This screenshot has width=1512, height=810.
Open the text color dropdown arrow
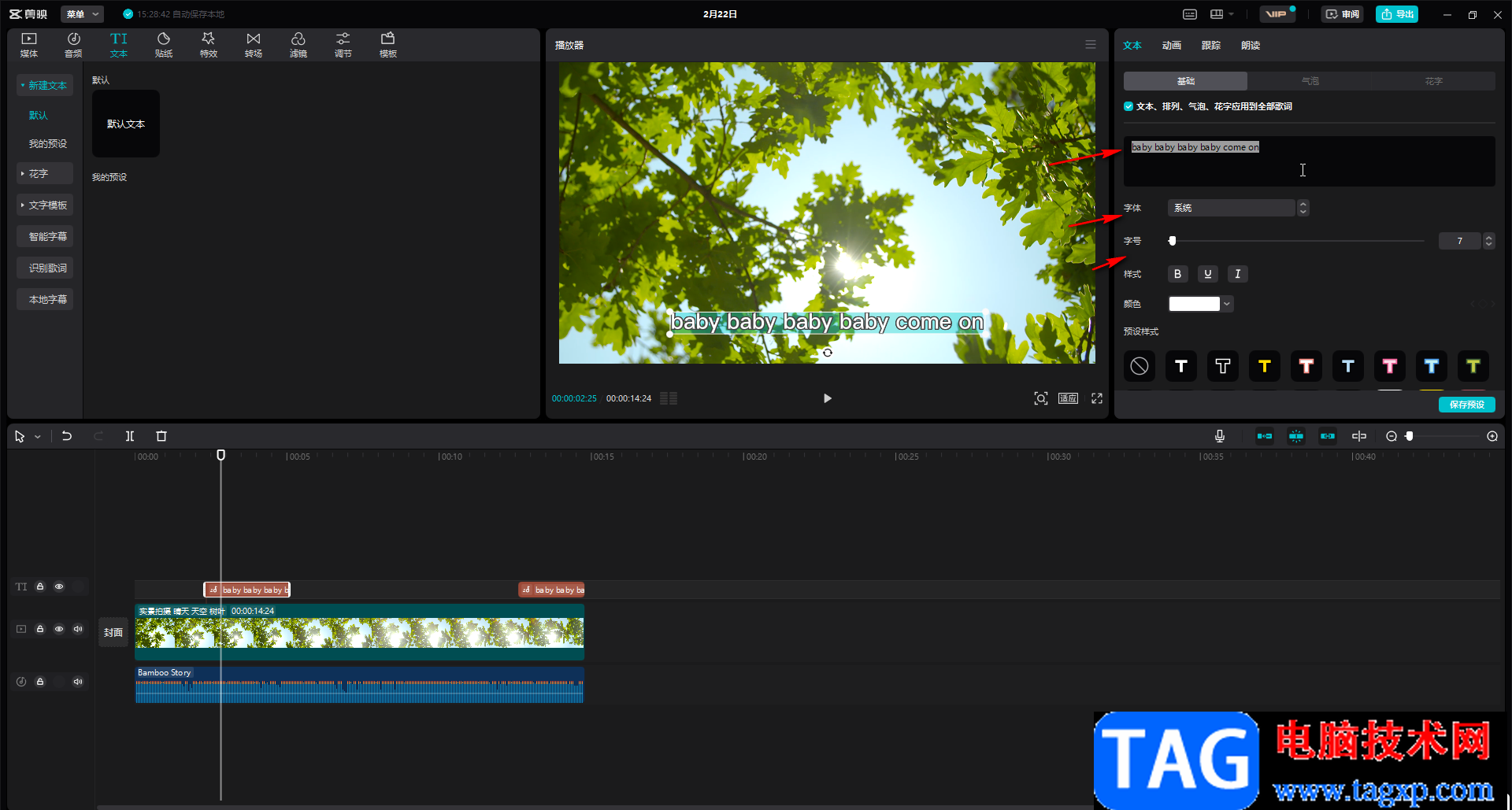(1227, 304)
